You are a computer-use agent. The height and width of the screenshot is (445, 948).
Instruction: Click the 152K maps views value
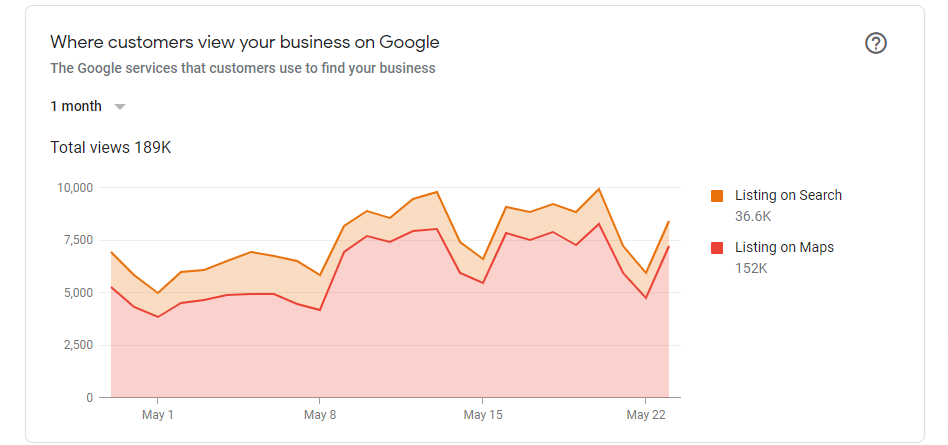tap(751, 268)
